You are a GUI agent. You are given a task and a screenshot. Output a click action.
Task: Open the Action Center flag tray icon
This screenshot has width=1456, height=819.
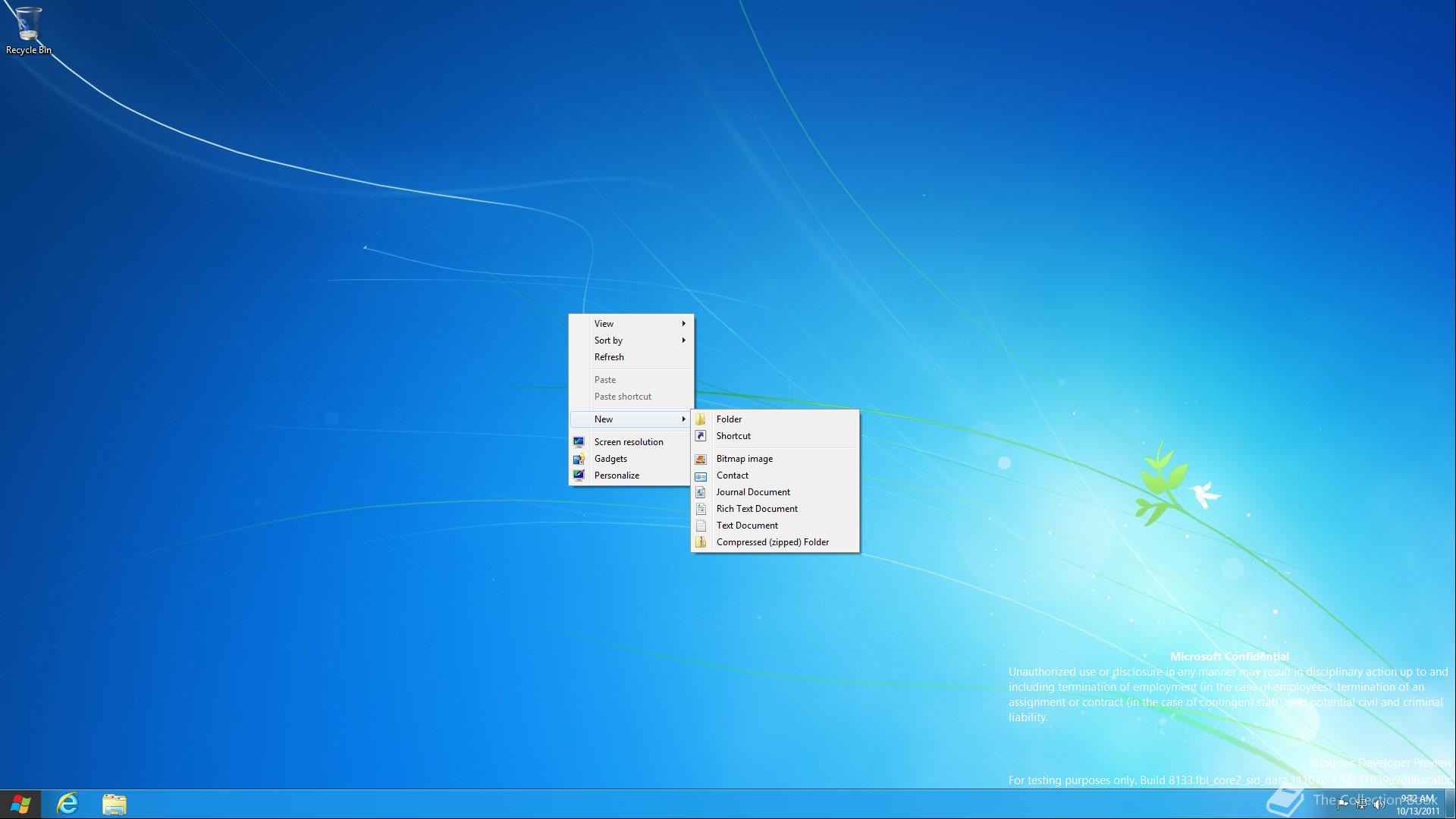(x=1343, y=805)
